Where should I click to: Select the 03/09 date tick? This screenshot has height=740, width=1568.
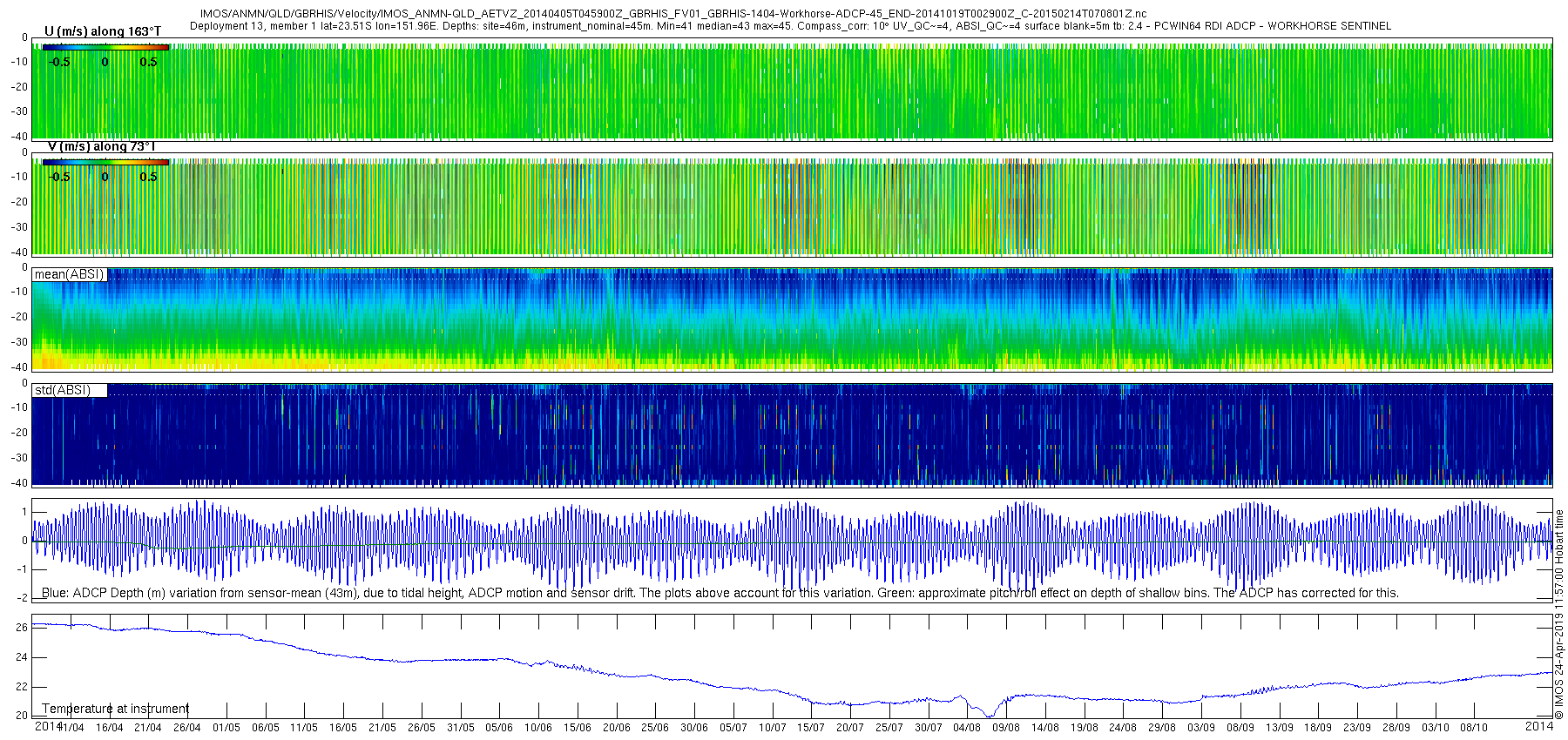click(x=1200, y=727)
